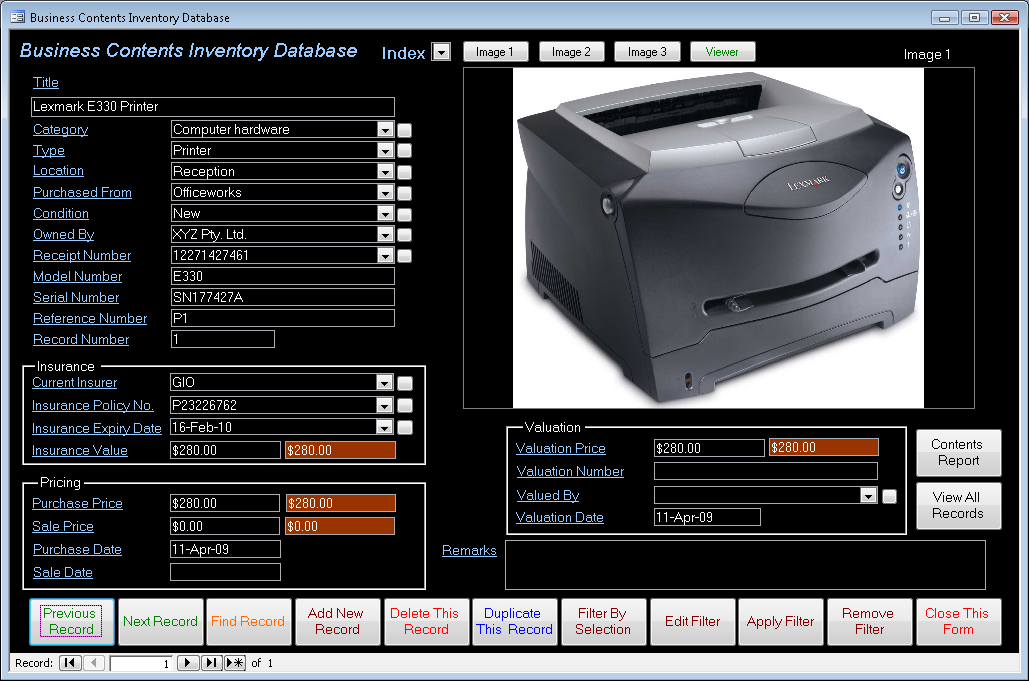The height and width of the screenshot is (681, 1029).
Task: Toggle checkbox beside Category field
Action: click(405, 130)
